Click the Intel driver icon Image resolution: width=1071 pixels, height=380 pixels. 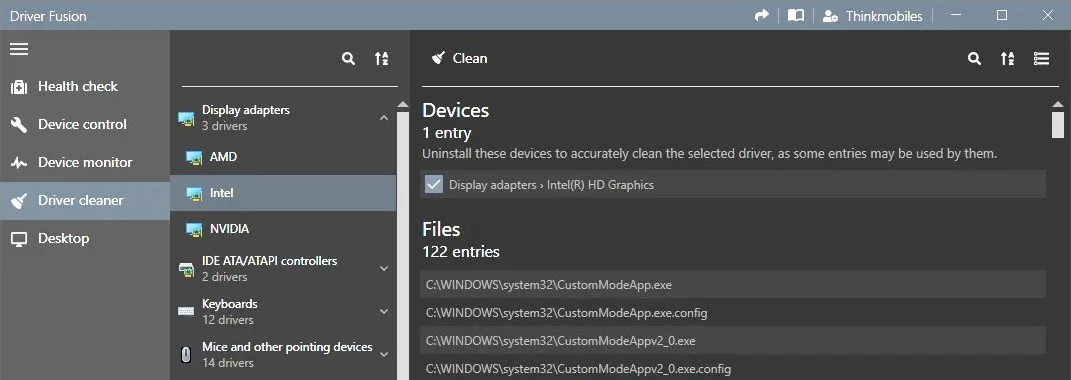pyautogui.click(x=195, y=194)
